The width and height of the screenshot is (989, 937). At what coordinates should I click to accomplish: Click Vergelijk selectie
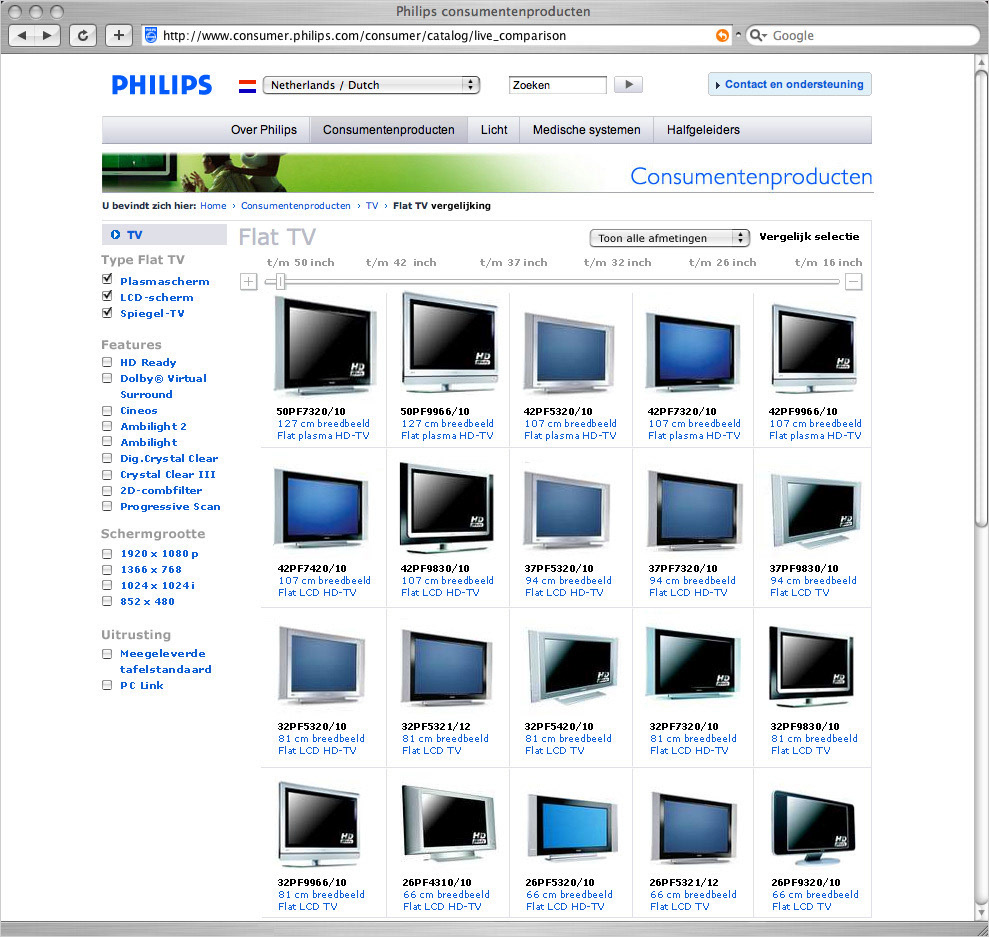[809, 236]
